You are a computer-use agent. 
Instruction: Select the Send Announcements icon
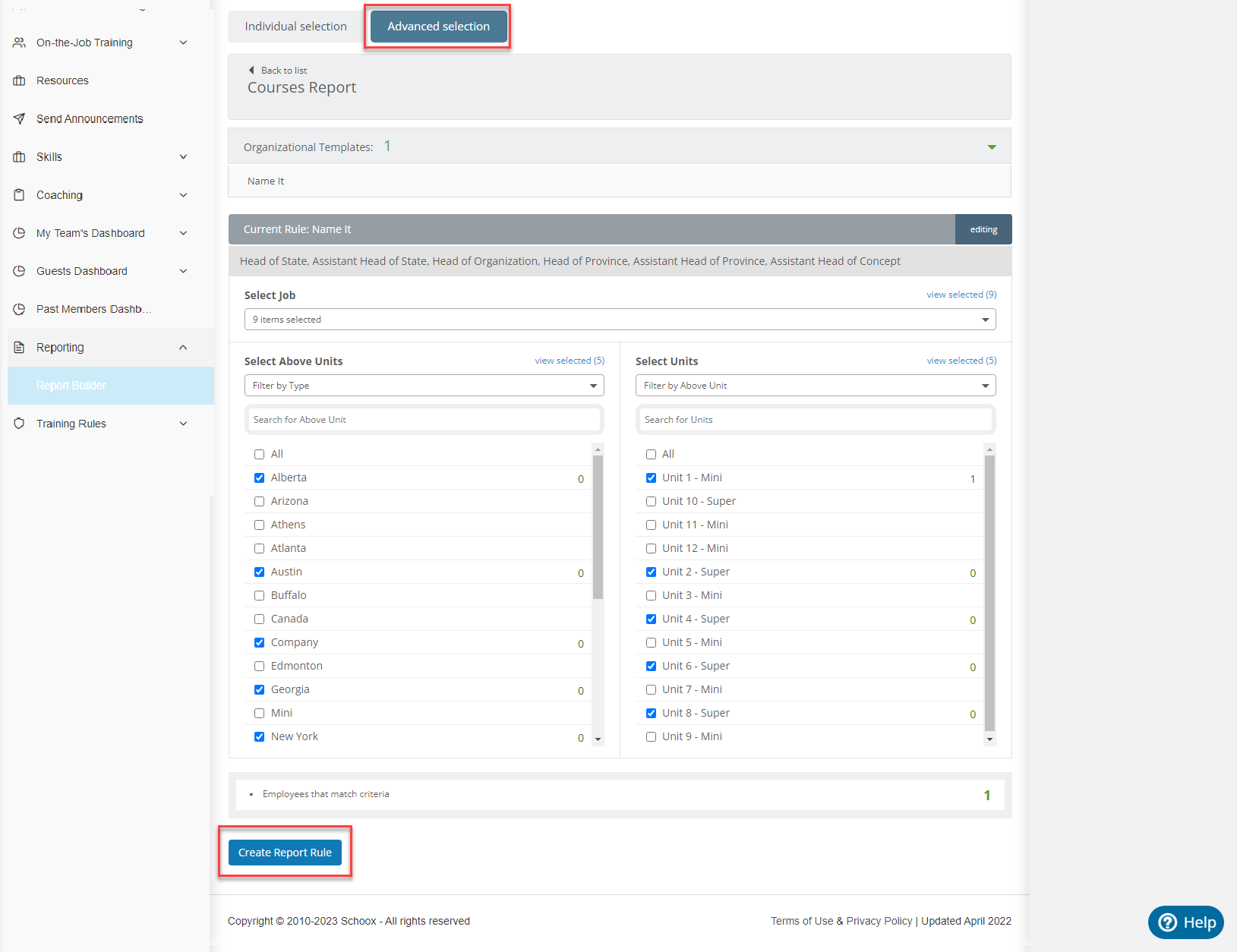[x=20, y=118]
